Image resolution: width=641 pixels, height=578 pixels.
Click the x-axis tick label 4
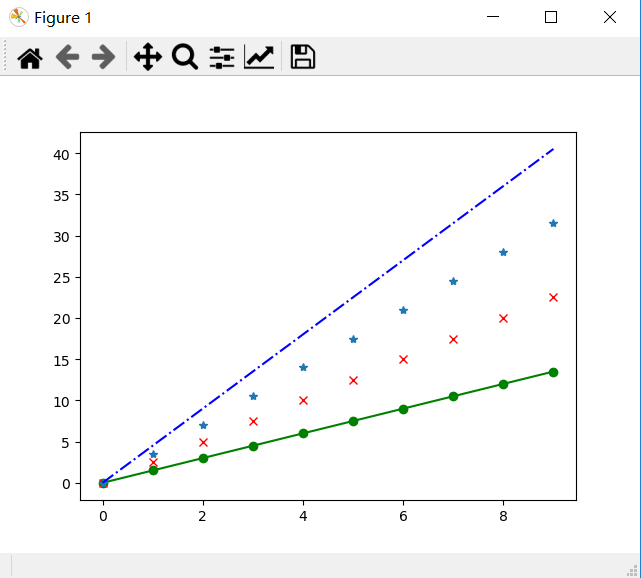click(x=303, y=516)
